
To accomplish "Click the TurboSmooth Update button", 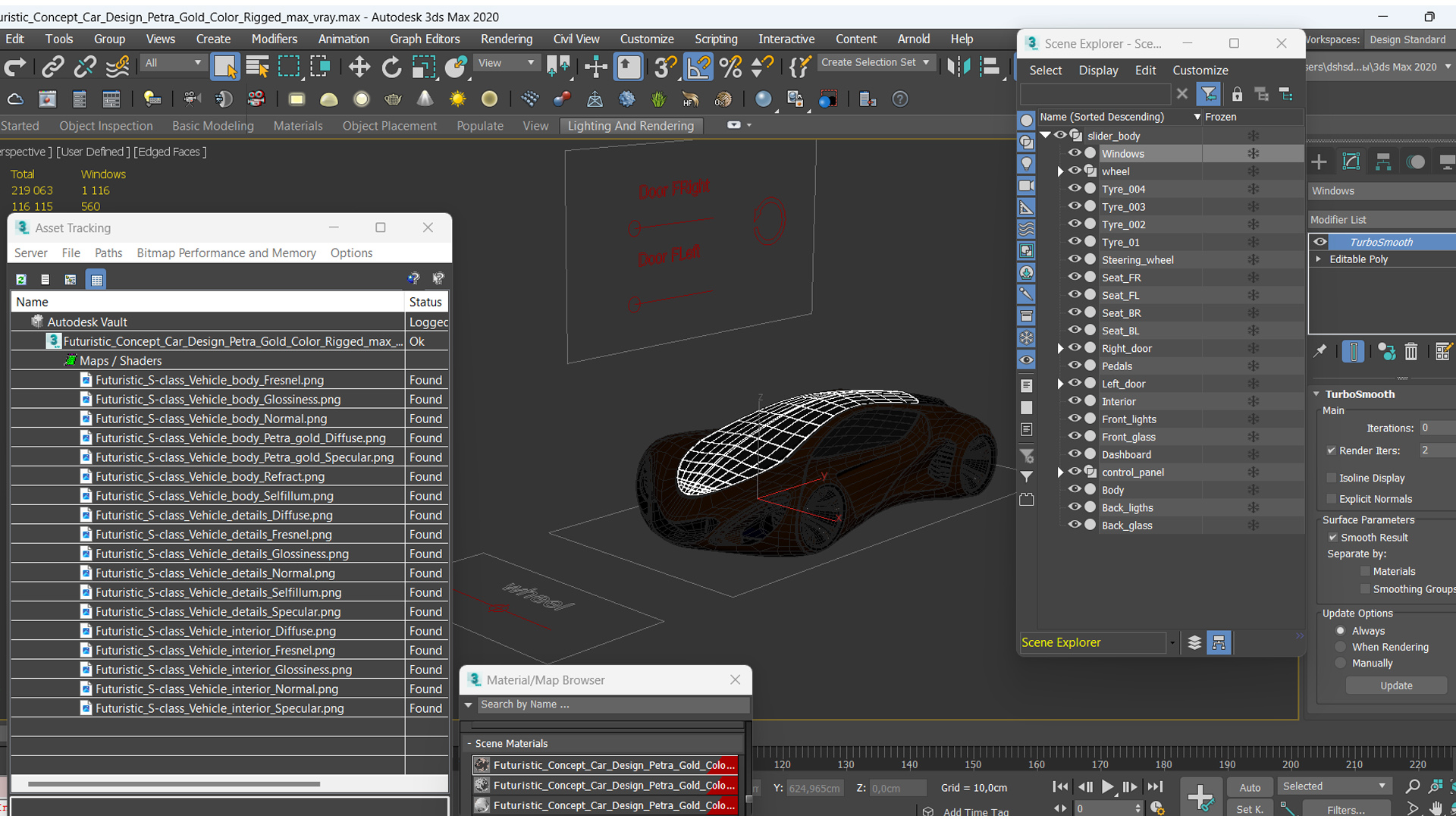I will (x=1396, y=686).
